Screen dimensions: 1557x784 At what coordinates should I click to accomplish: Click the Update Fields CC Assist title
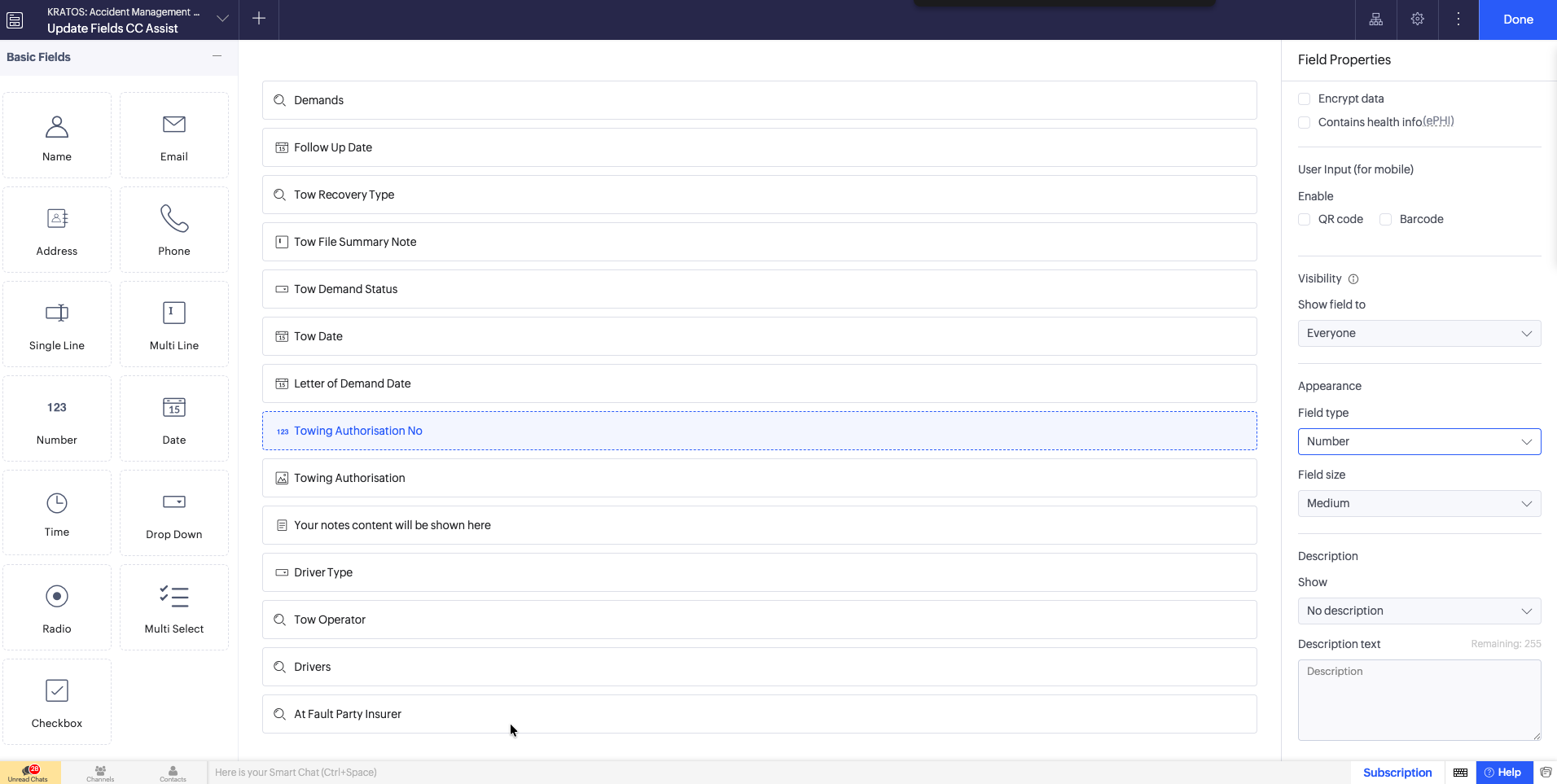(112, 28)
